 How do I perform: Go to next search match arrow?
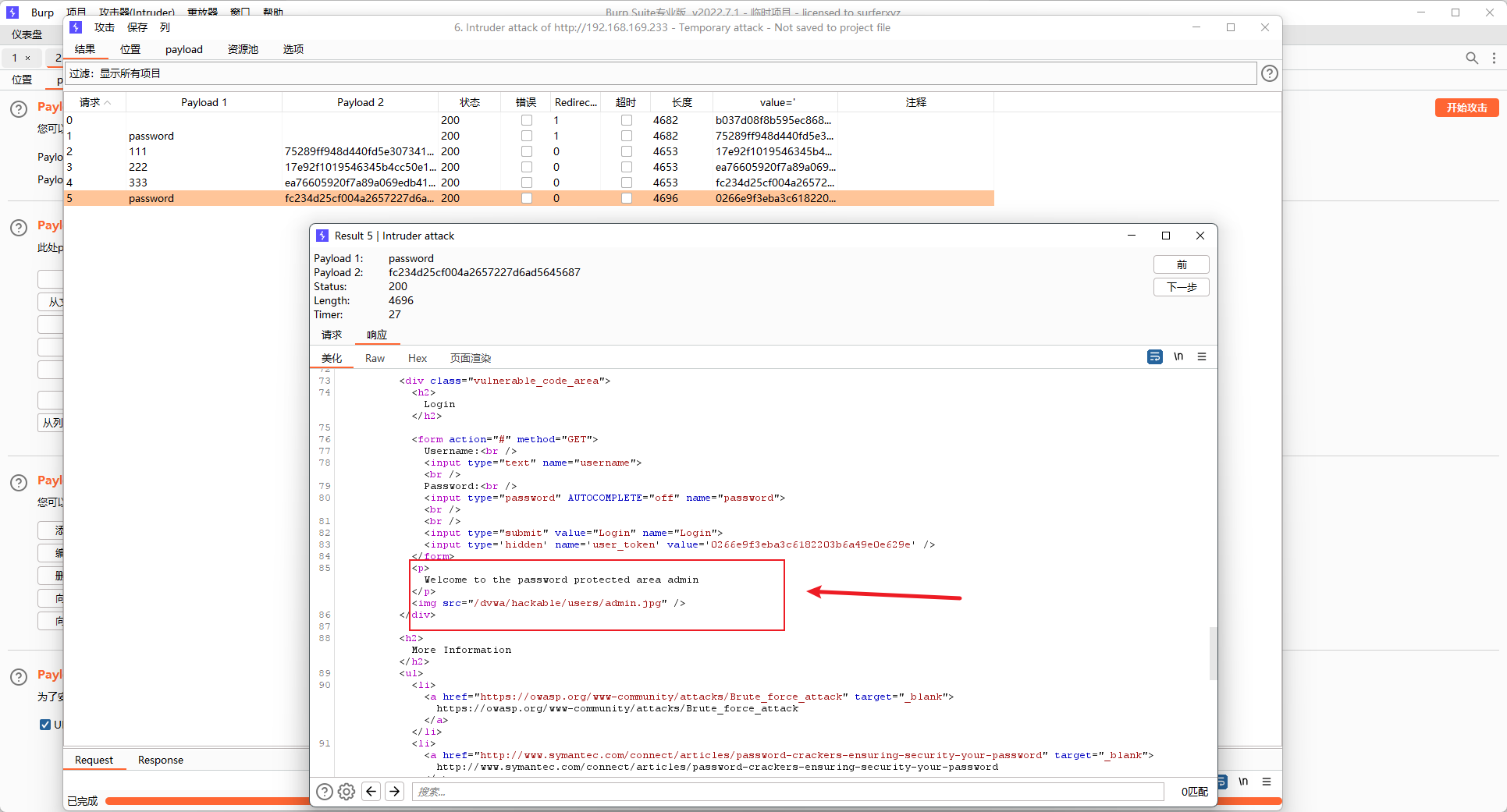[x=395, y=792]
